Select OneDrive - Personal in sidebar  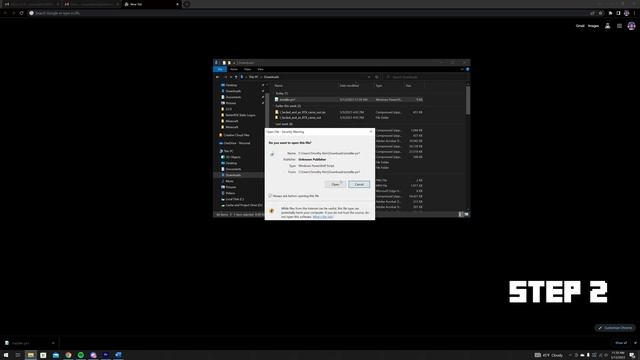[x=236, y=143]
